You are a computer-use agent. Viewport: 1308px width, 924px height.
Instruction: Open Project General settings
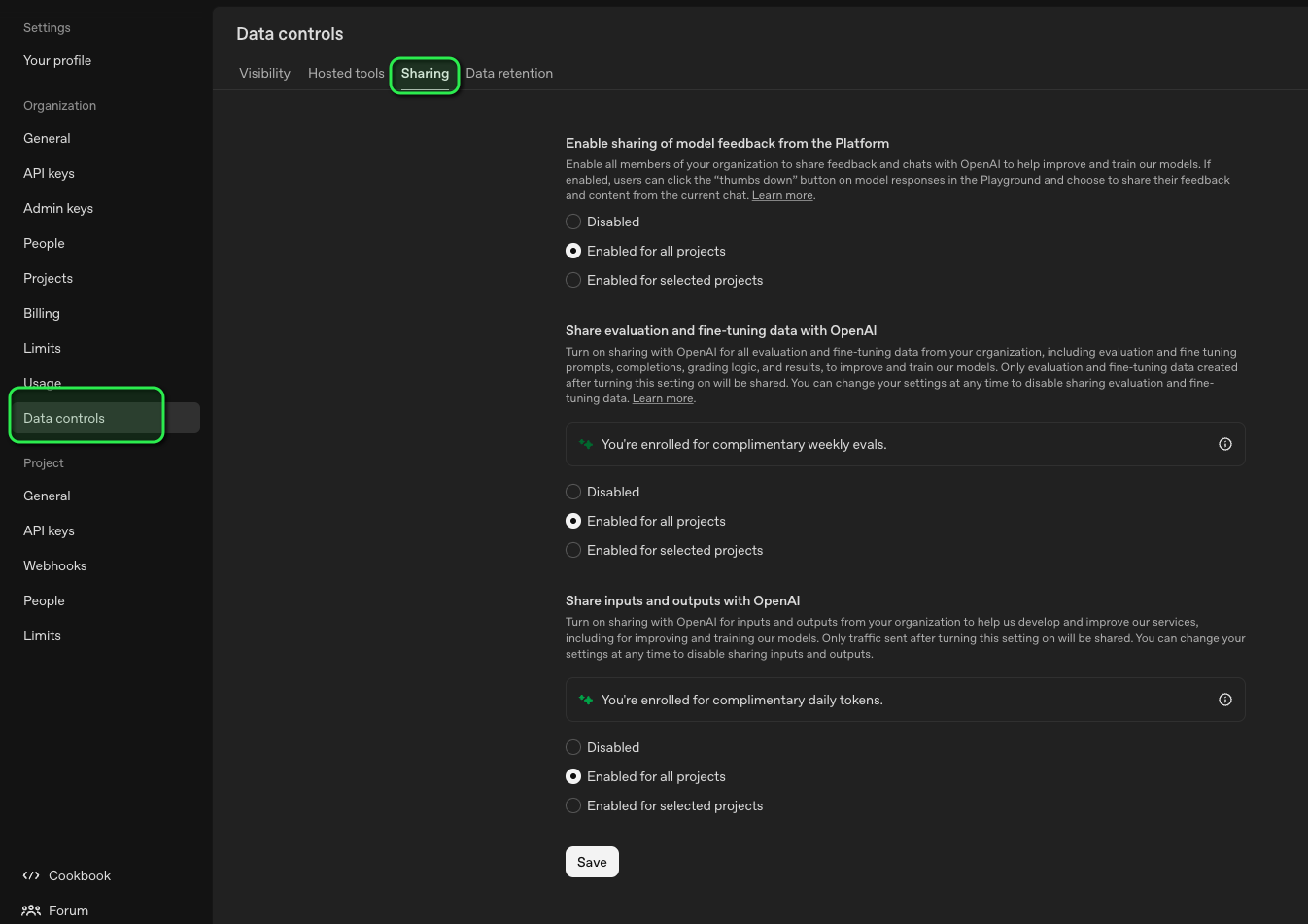pos(47,496)
